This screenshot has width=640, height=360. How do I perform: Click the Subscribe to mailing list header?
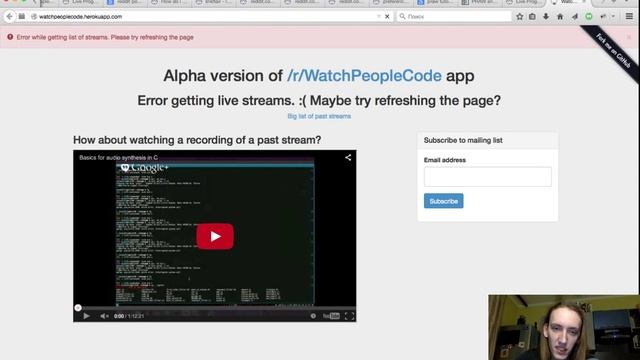(463, 140)
